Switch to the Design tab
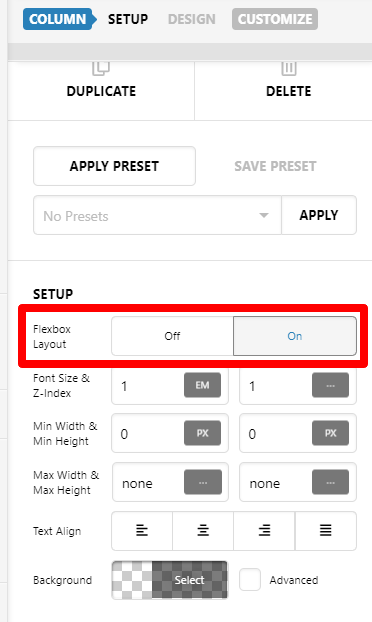 (192, 19)
